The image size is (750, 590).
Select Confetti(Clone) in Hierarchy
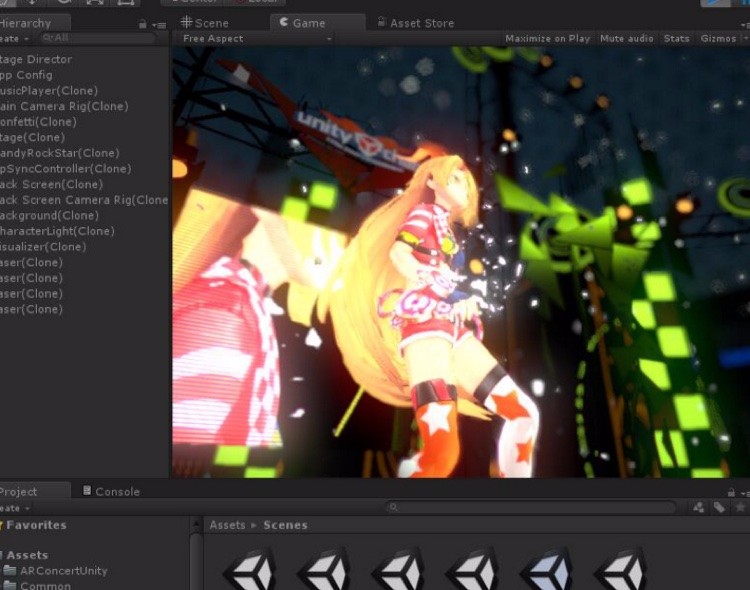tap(38, 122)
